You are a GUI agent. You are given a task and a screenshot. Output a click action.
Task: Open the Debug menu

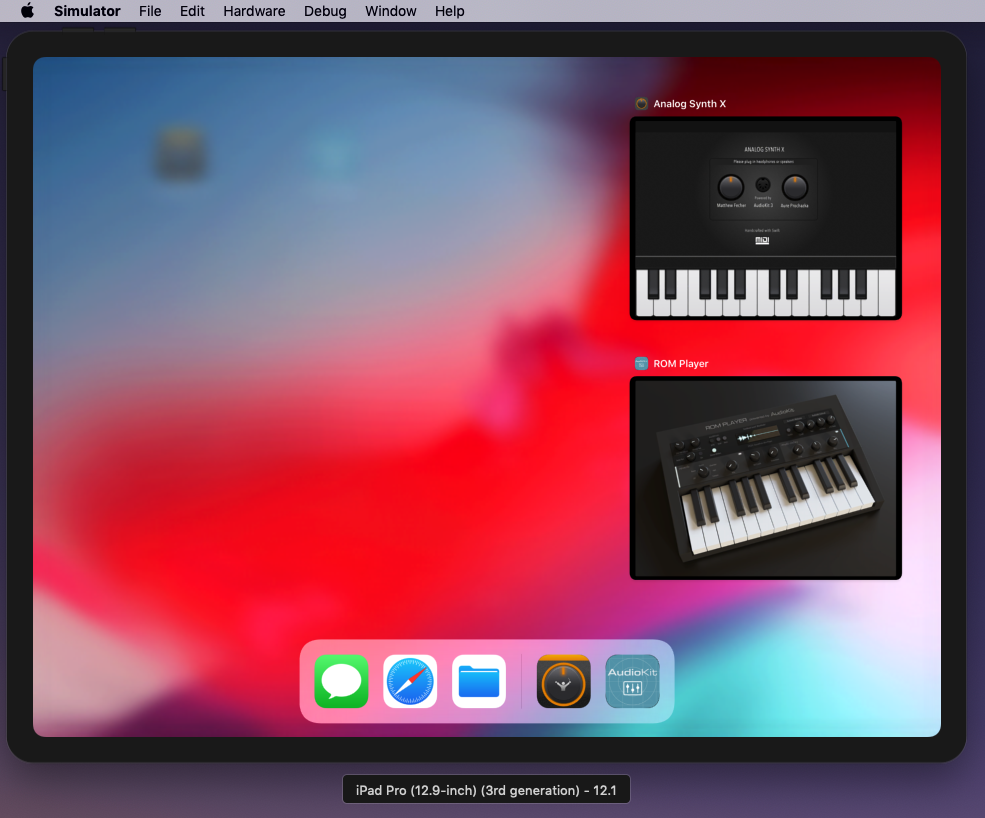tap(325, 11)
